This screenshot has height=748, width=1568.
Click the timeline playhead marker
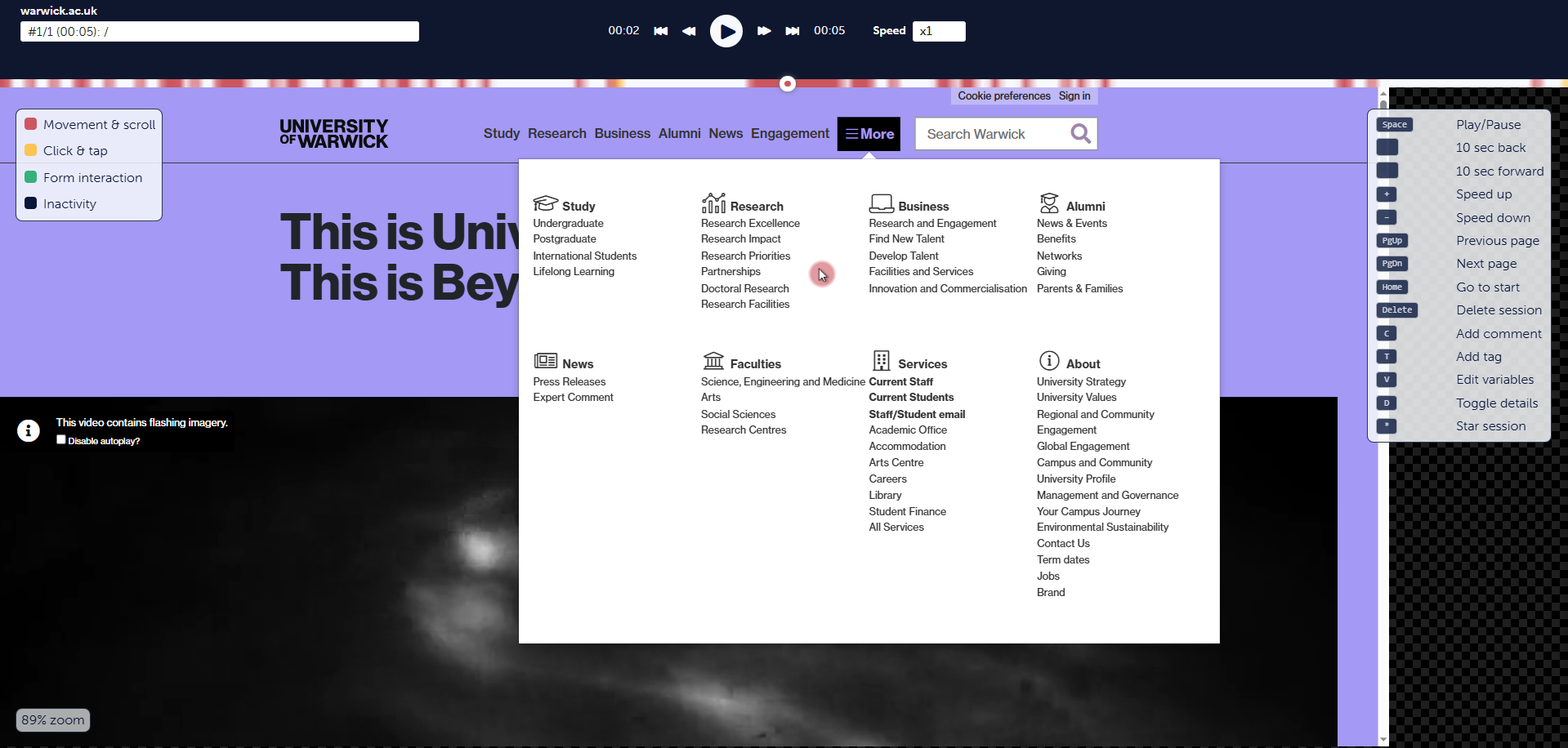pos(787,83)
